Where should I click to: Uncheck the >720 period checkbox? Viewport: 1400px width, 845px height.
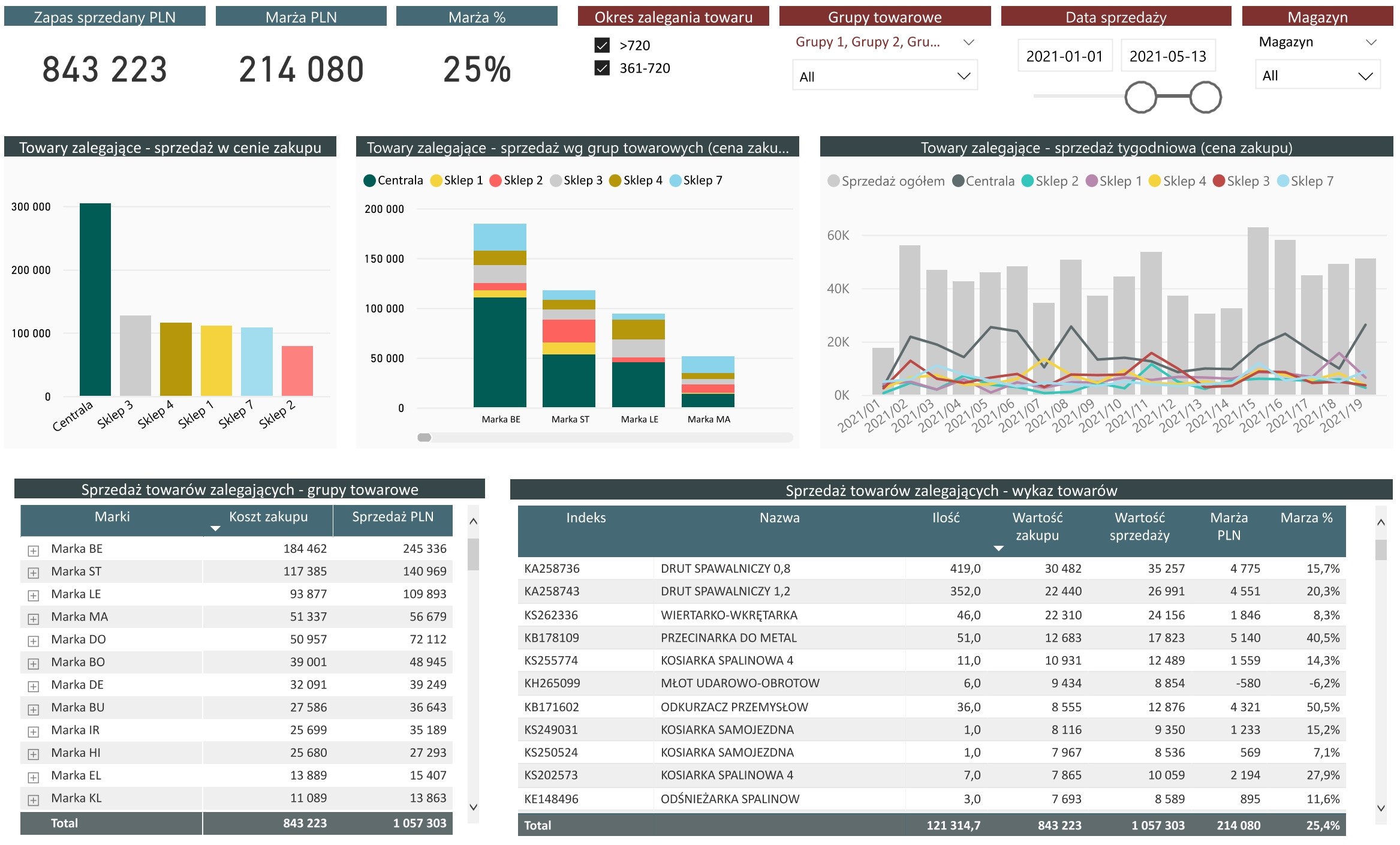(x=602, y=45)
